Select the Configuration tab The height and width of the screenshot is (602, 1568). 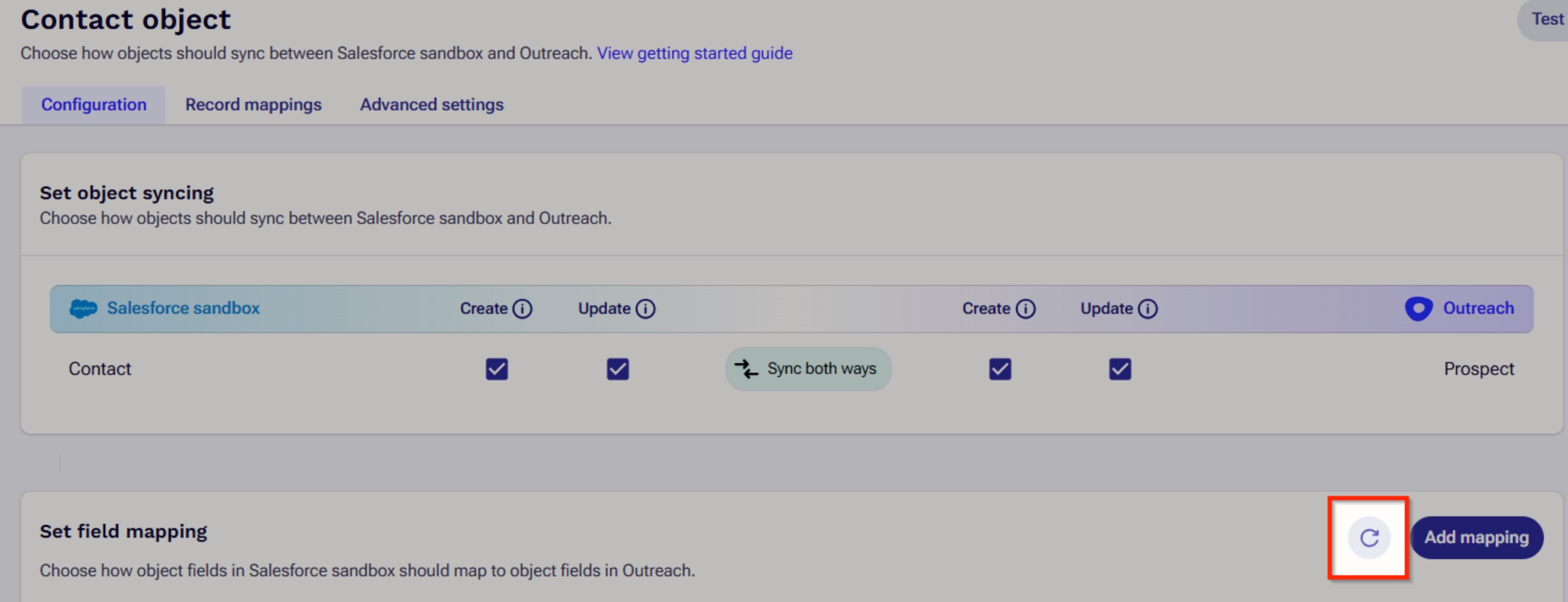click(94, 104)
